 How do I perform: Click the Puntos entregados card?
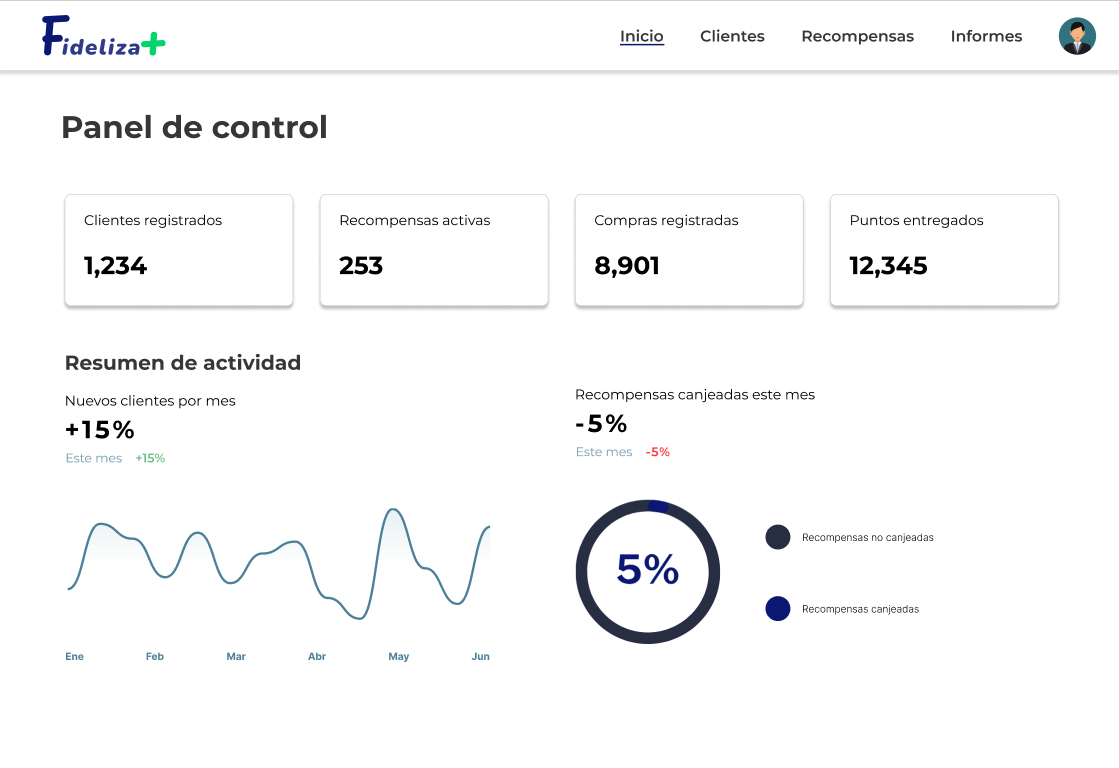coord(944,250)
